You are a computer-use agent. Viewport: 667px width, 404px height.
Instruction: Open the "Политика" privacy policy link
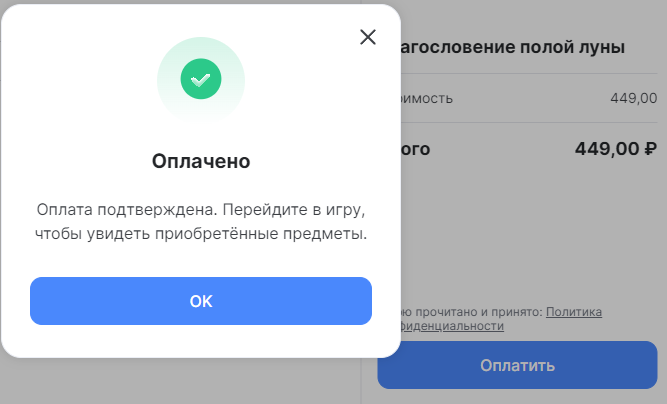574,312
